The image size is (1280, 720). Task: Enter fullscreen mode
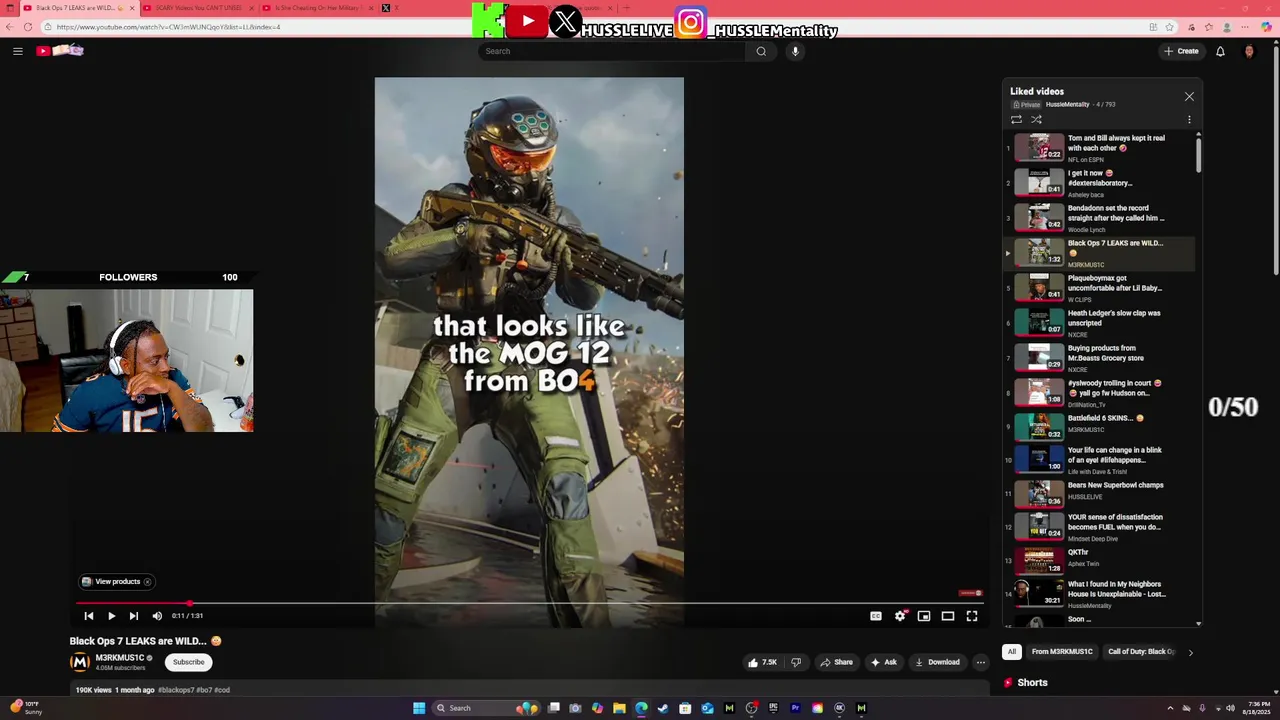coord(972,616)
